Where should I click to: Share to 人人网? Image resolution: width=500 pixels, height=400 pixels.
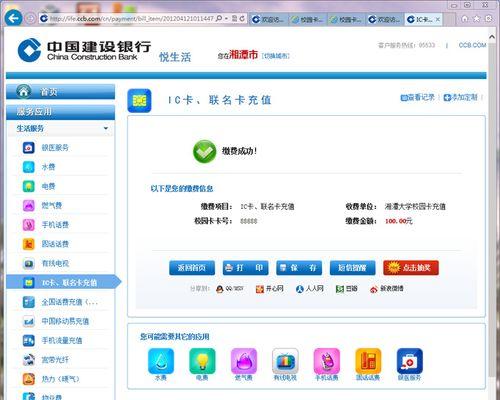coord(309,289)
